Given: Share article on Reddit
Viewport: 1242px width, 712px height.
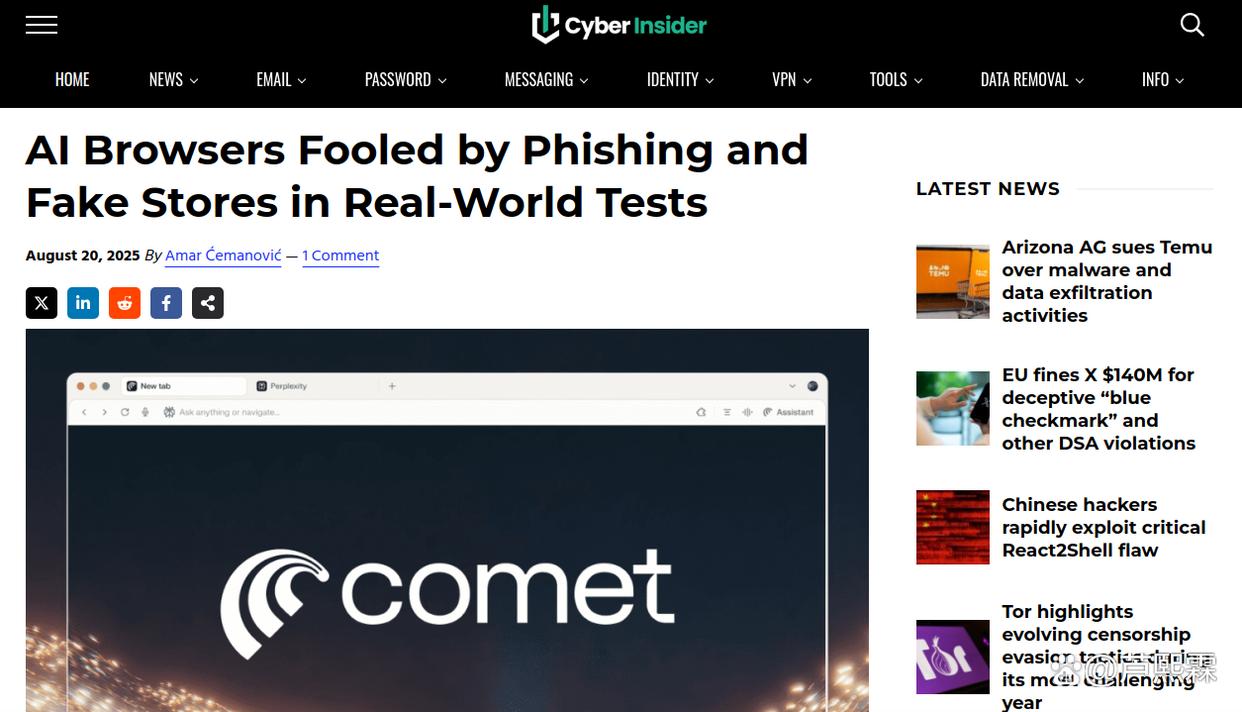Looking at the screenshot, I should (x=125, y=303).
